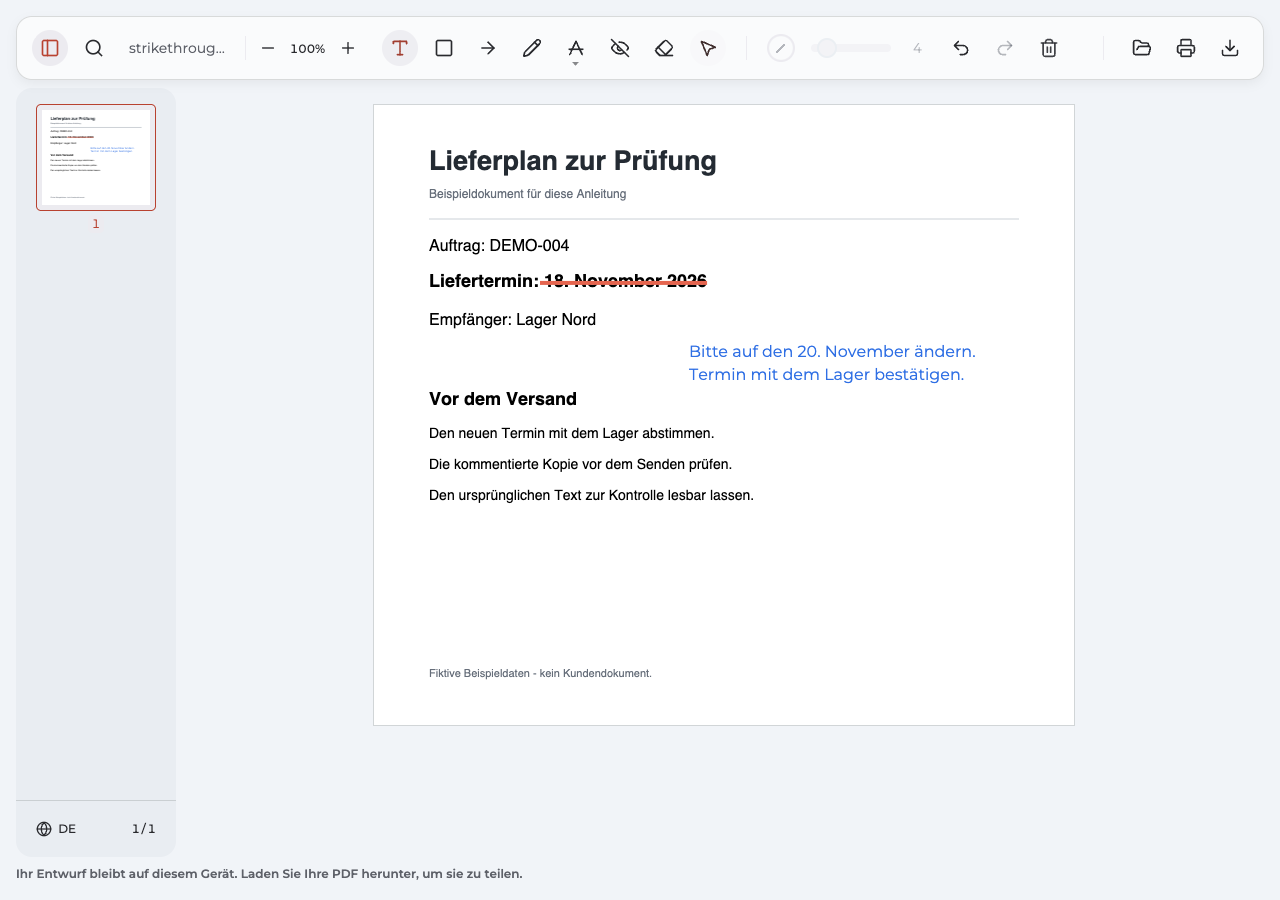Click the 1/1 page counter
This screenshot has height=900, width=1280.
click(144, 829)
